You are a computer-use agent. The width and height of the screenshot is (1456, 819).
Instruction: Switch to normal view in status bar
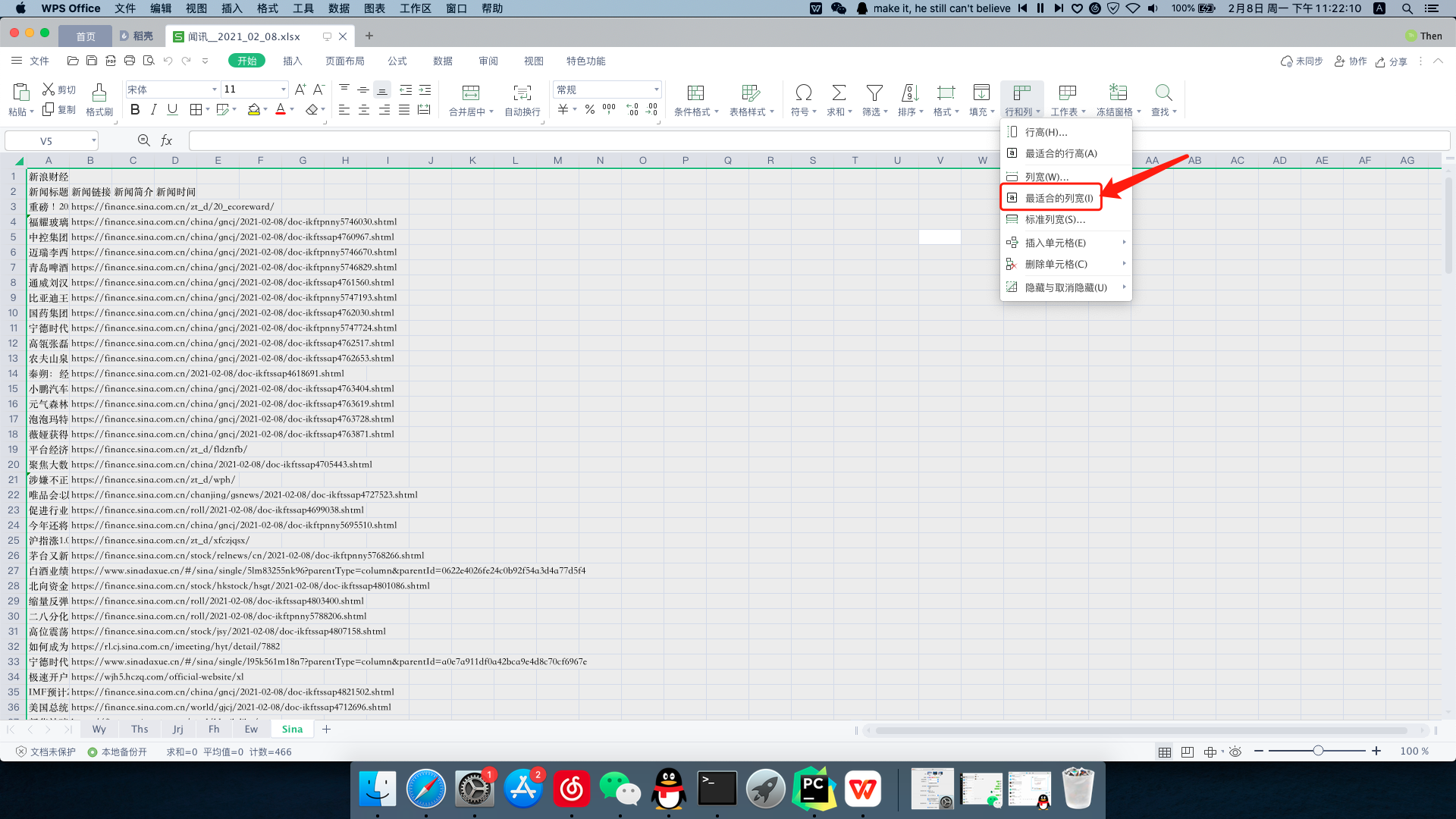pos(1165,752)
